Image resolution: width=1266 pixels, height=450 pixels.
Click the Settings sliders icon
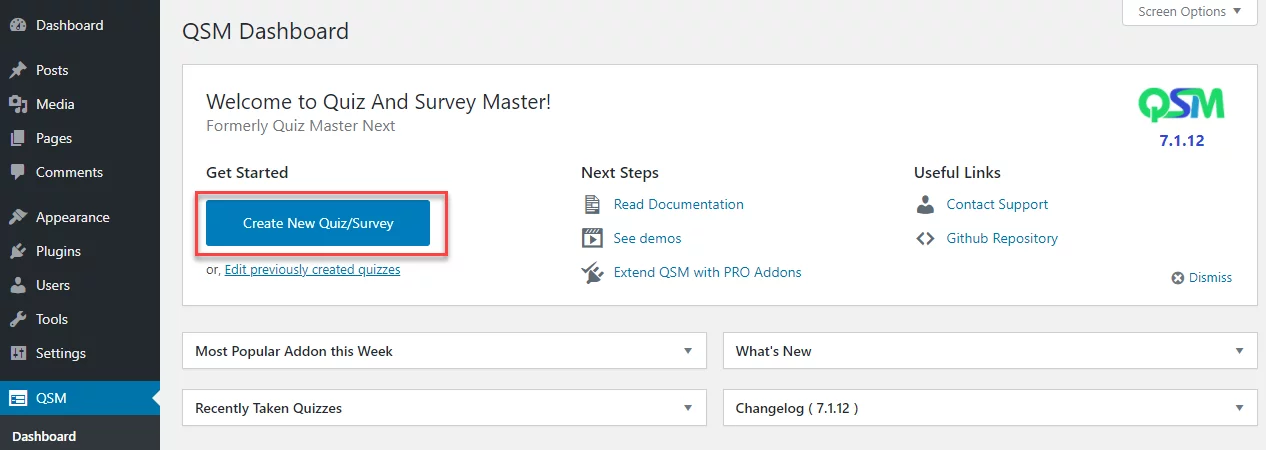click(18, 353)
